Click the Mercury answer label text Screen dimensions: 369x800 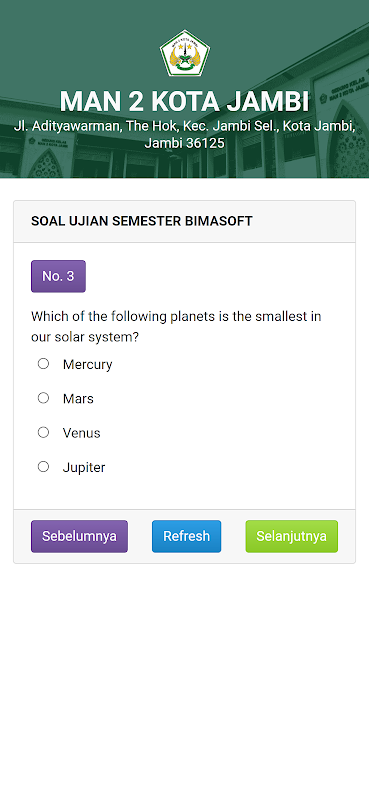pyautogui.click(x=87, y=365)
